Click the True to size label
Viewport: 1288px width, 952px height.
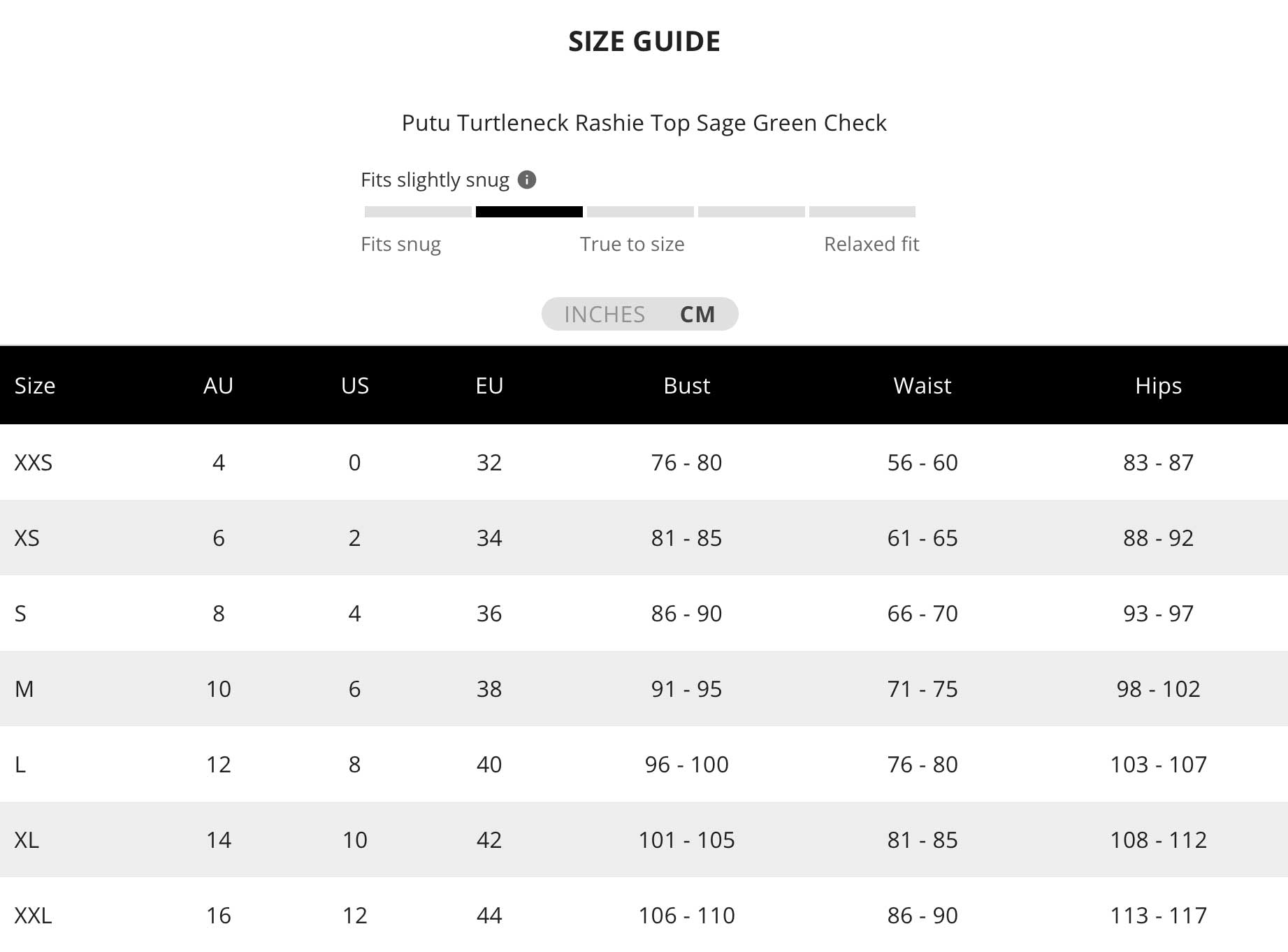click(x=632, y=245)
